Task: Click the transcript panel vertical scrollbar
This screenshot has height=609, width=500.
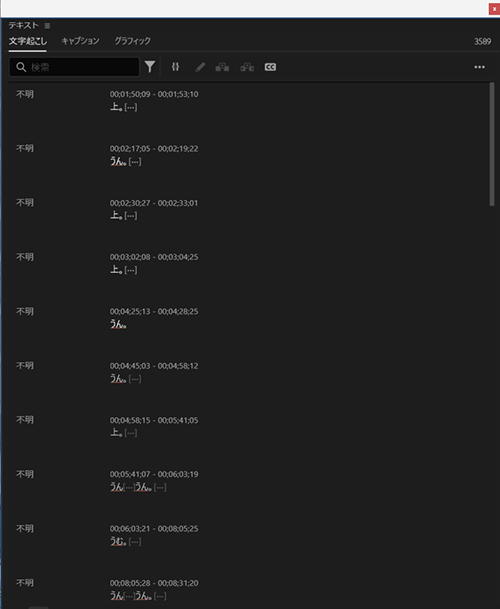Action: click(492, 144)
